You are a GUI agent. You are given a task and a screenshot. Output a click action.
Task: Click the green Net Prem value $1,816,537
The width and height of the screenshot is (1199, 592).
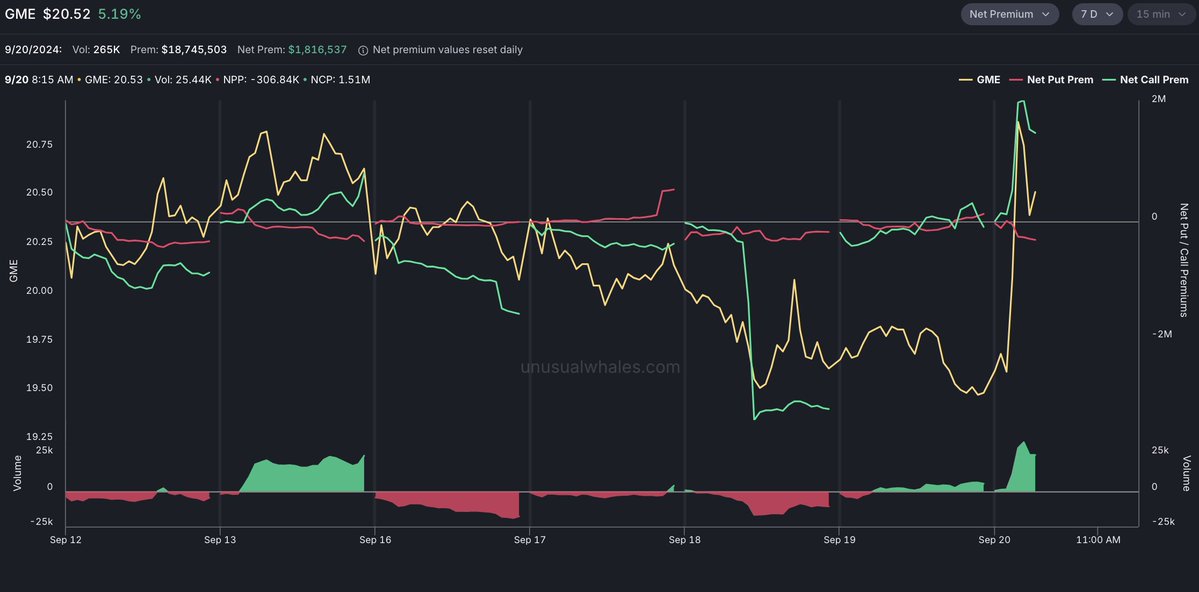(x=317, y=50)
